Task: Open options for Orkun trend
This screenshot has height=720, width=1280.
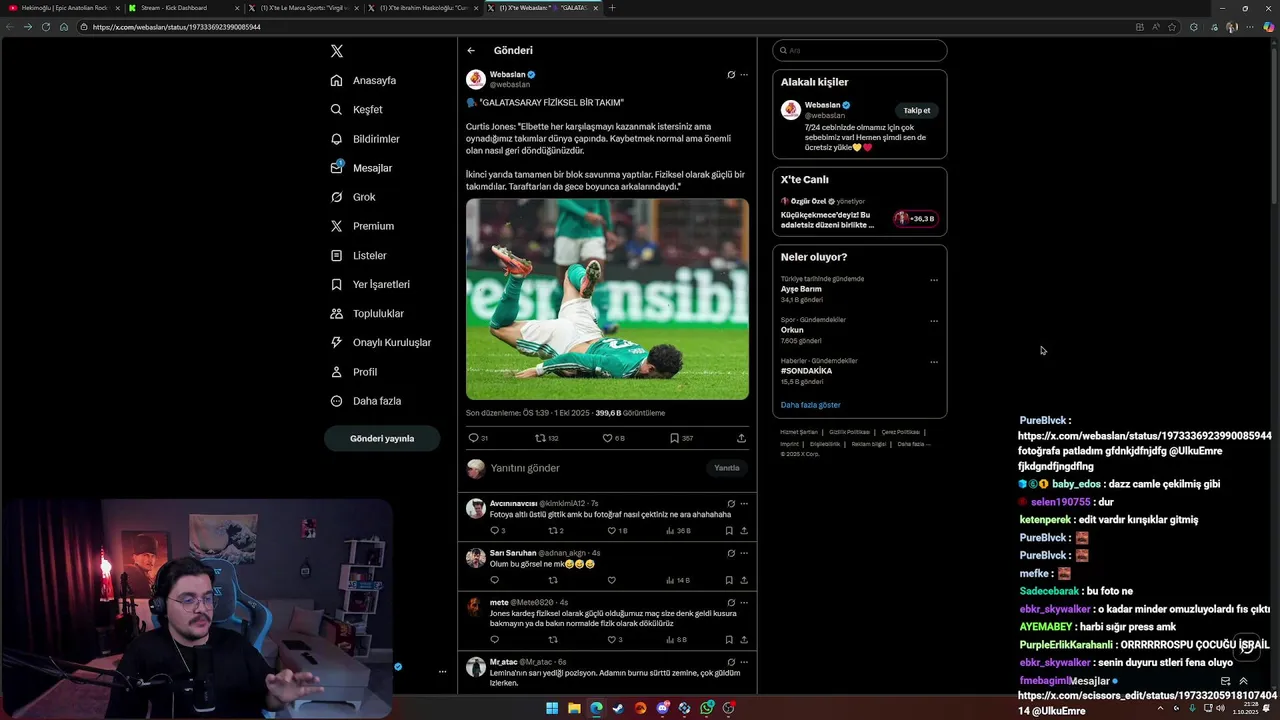Action: (934, 321)
